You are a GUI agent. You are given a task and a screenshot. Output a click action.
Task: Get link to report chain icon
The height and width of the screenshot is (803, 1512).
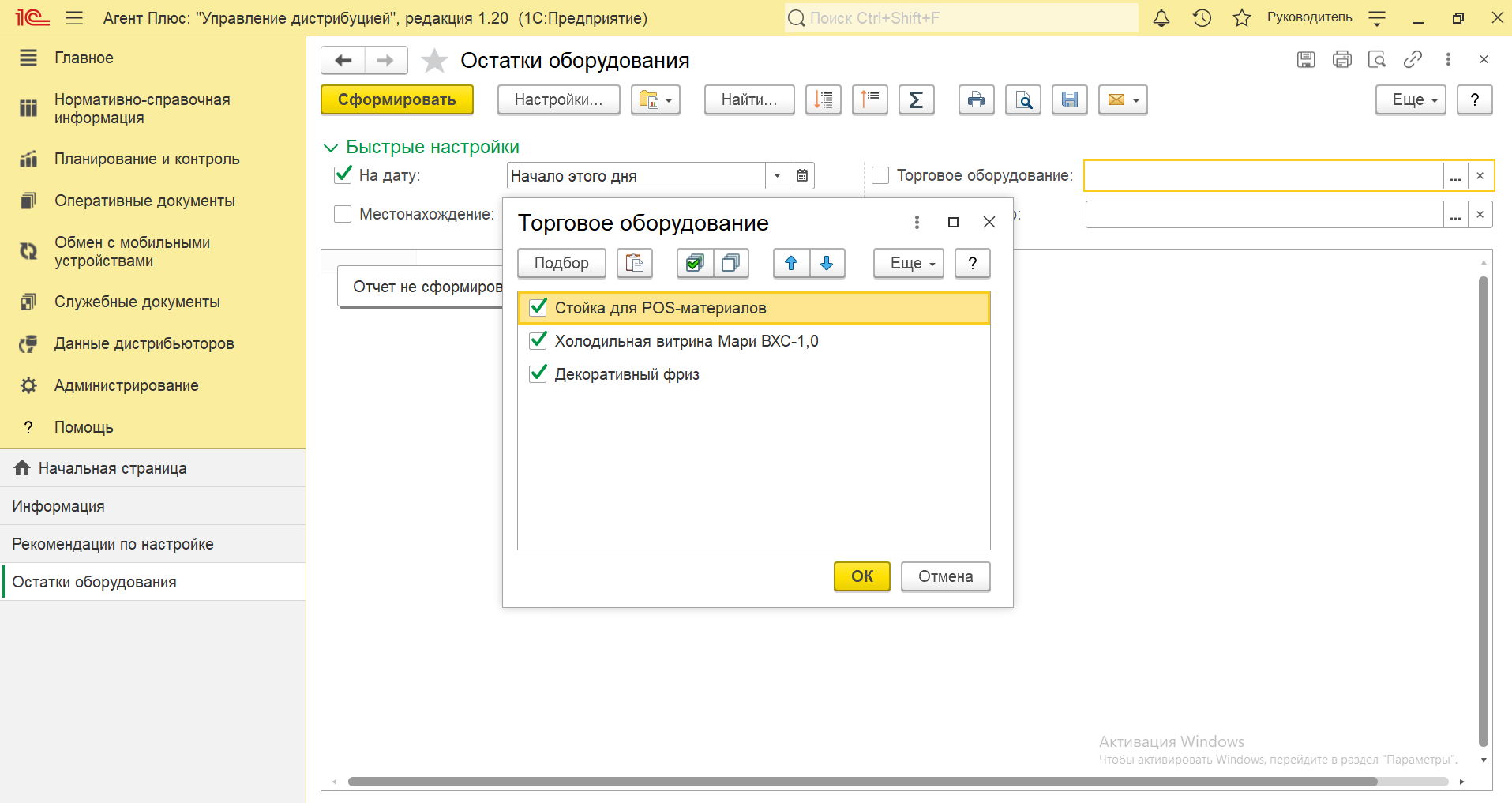[1413, 59]
